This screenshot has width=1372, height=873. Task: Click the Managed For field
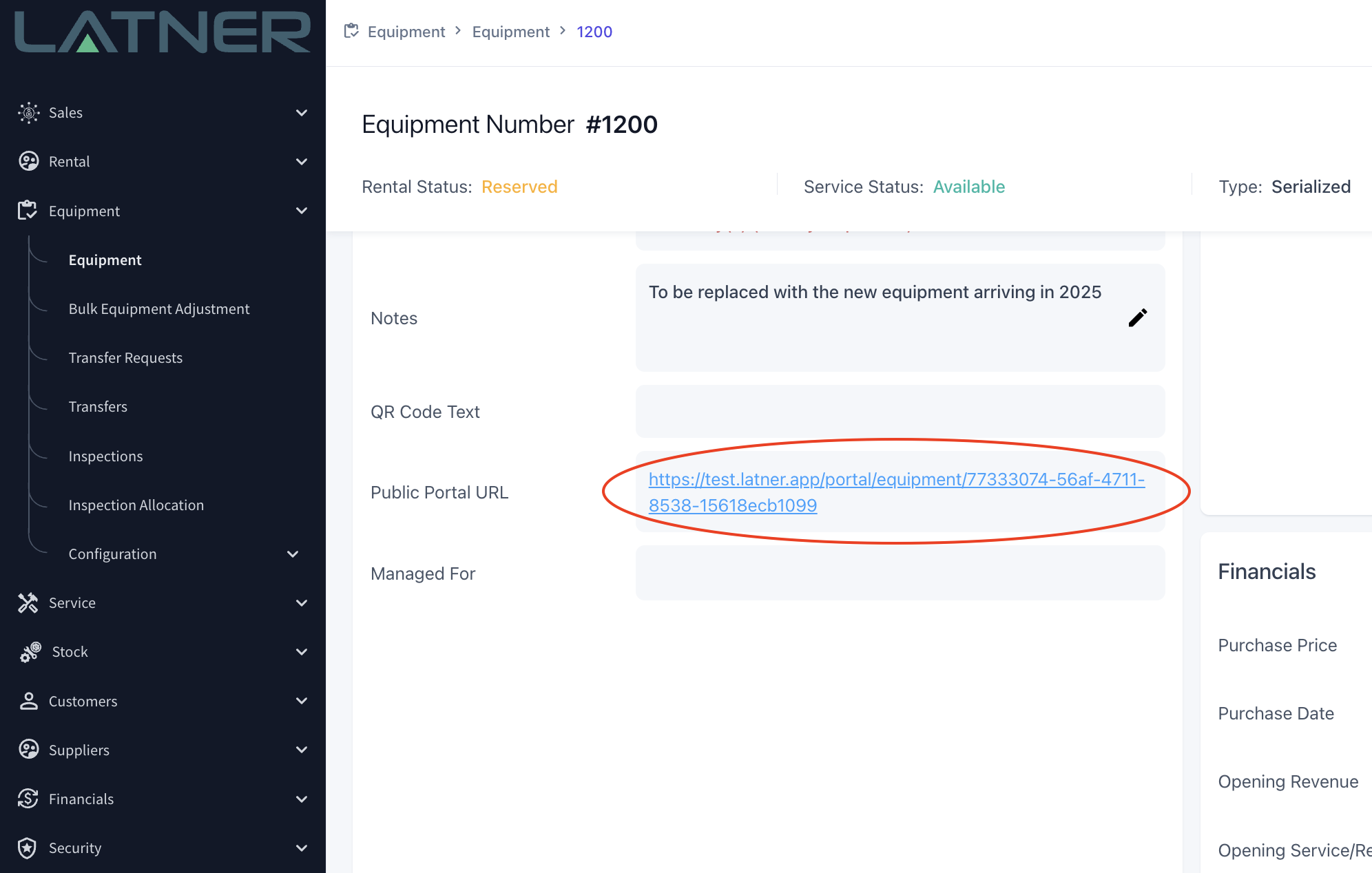(x=900, y=574)
